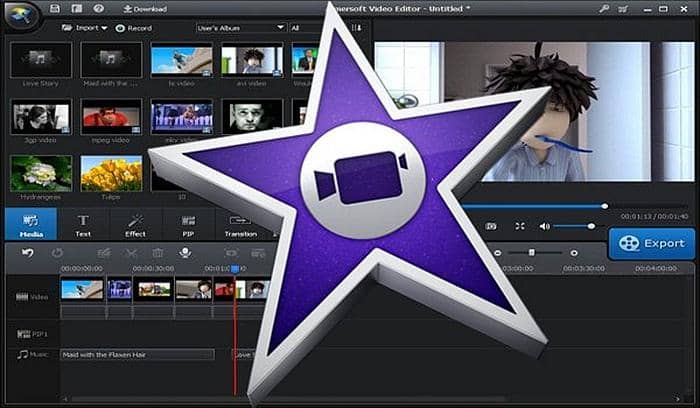Viewport: 700px width, 408px height.
Task: Mute the preview volume speaker icon
Action: 544,226
